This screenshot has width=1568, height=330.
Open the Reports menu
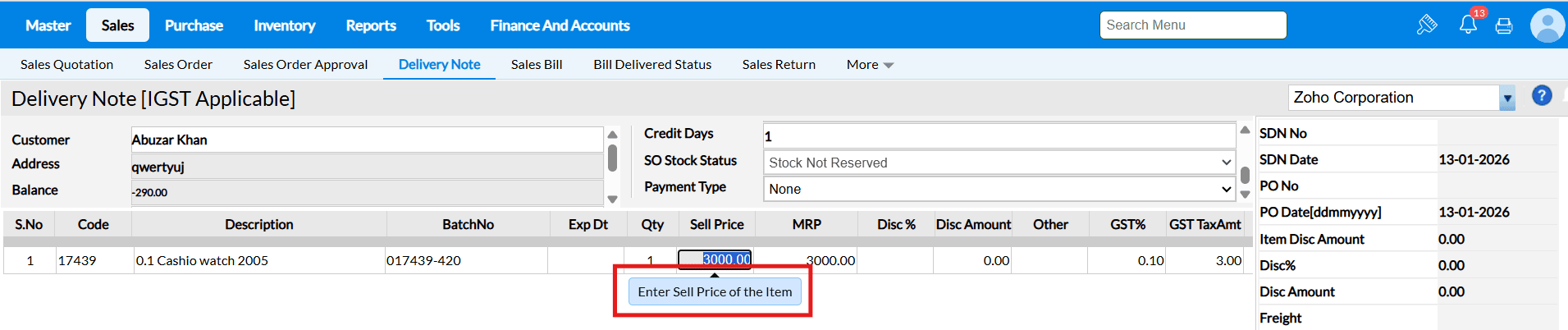point(371,25)
